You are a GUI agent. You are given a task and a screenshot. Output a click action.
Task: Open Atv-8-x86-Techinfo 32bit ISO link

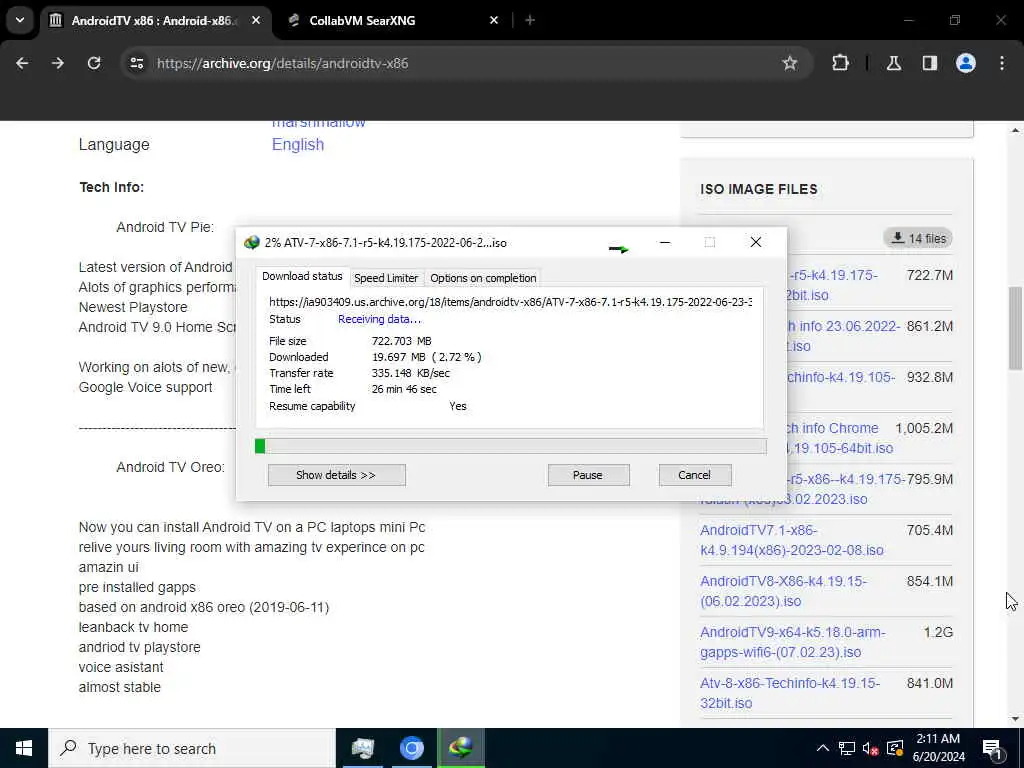(790, 693)
